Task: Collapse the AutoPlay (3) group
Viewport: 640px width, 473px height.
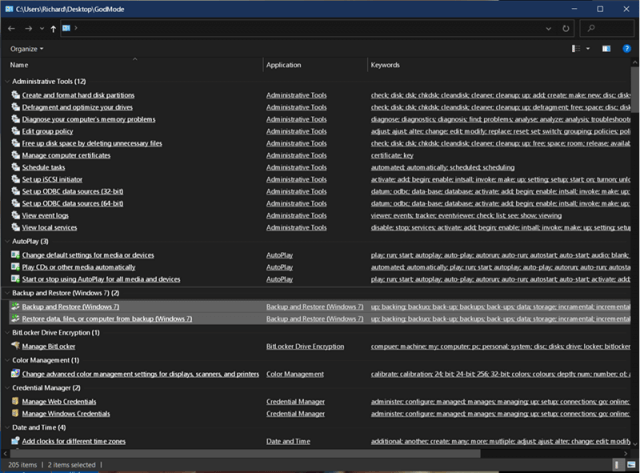Action: pos(7,242)
